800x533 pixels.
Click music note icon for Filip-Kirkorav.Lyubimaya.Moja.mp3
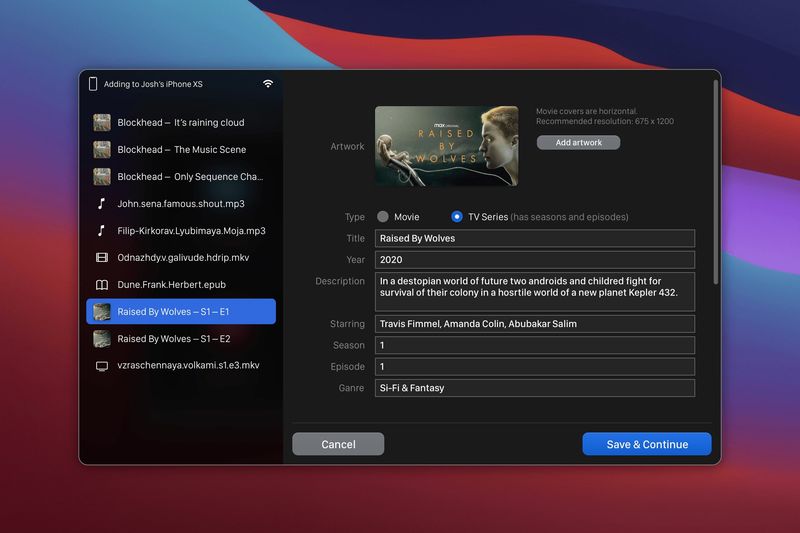coord(102,231)
